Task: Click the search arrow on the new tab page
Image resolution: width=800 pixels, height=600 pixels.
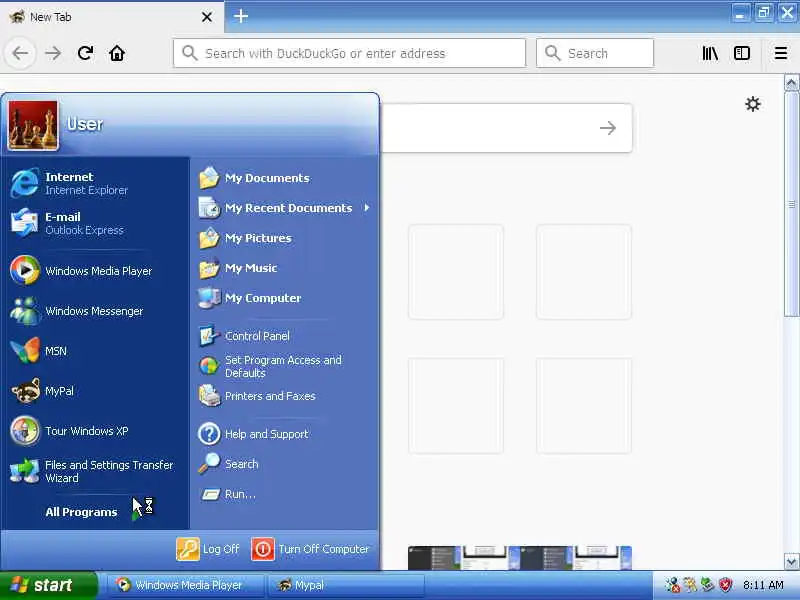Action: pos(607,128)
